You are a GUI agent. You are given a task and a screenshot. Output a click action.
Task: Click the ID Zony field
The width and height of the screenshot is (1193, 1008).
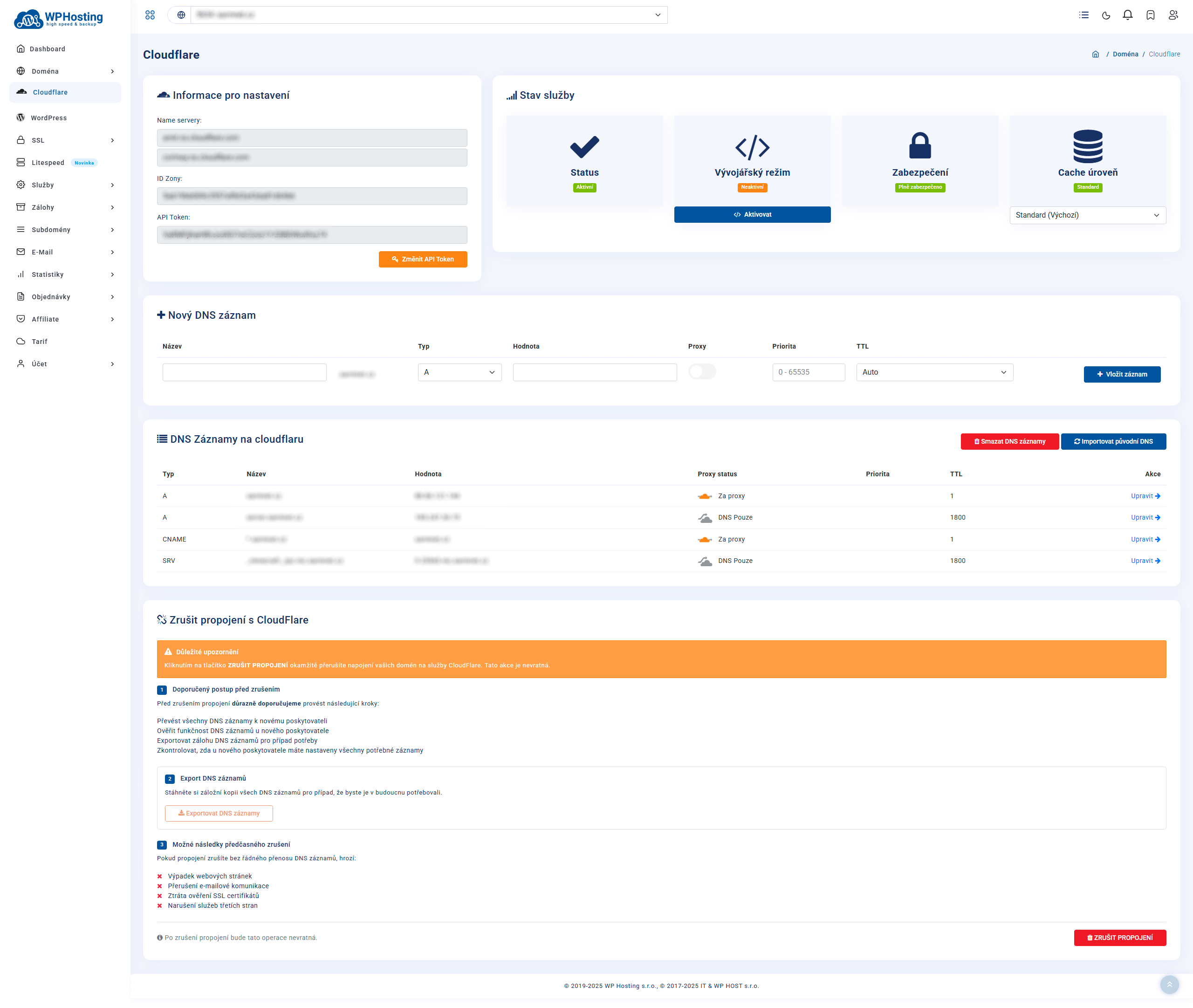tap(312, 196)
